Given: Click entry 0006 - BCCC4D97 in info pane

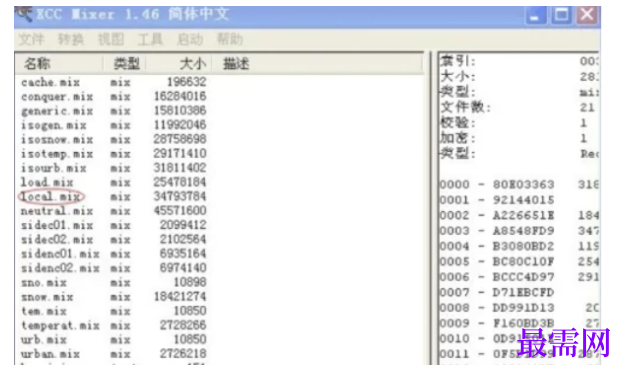Looking at the screenshot, I should (x=497, y=277).
